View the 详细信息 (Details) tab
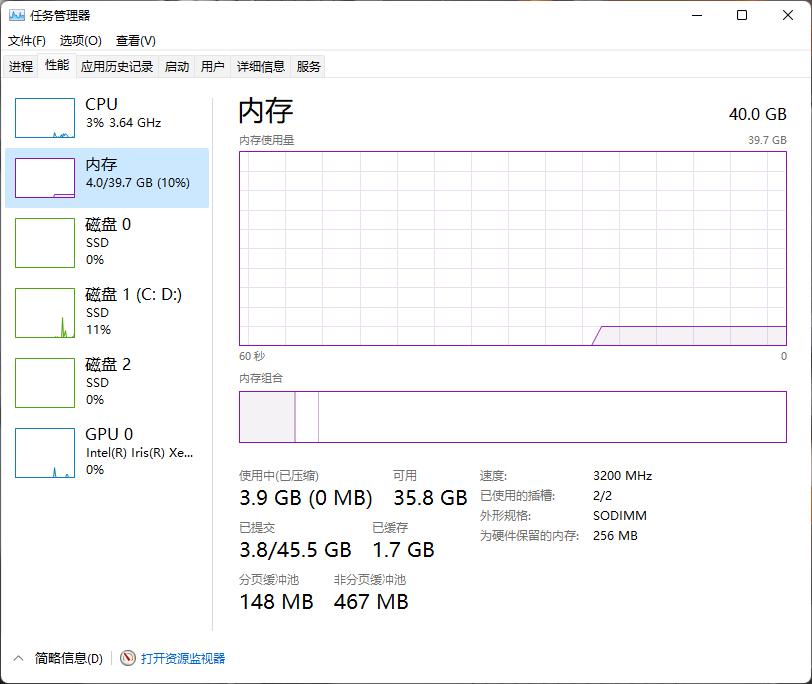The image size is (812, 684). click(x=261, y=66)
